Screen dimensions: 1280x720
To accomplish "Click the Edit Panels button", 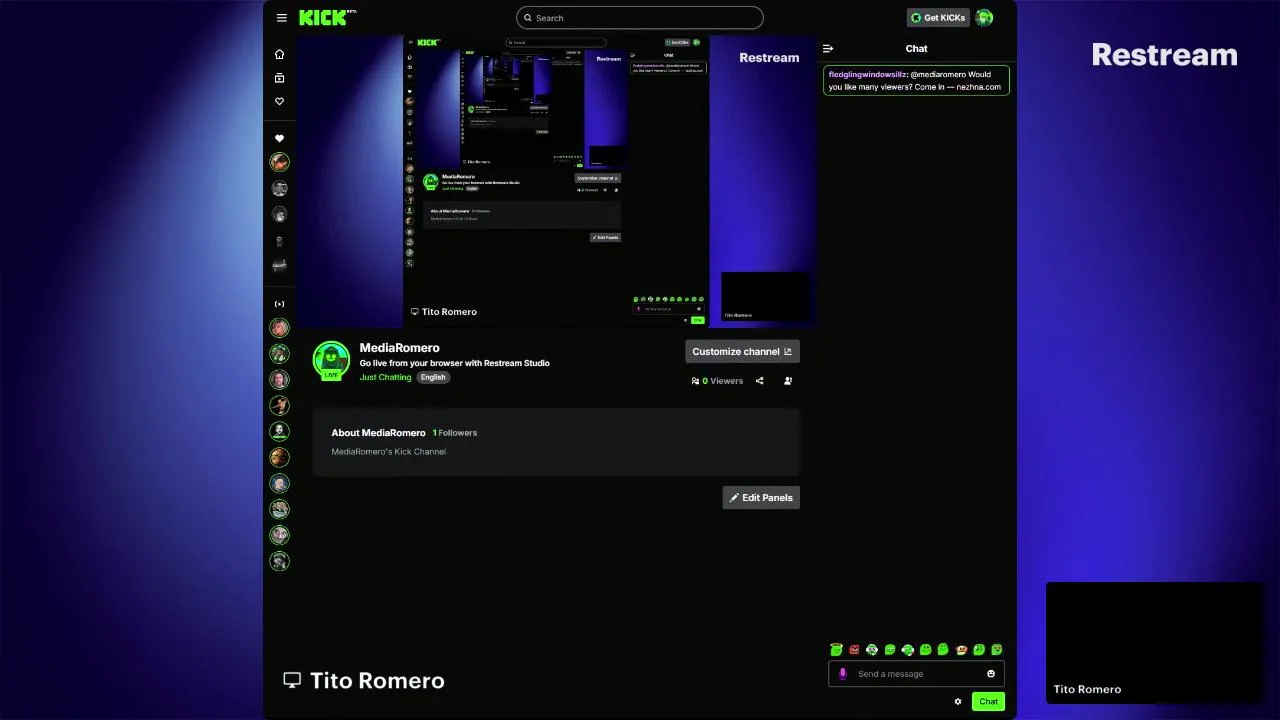I will click(x=761, y=497).
